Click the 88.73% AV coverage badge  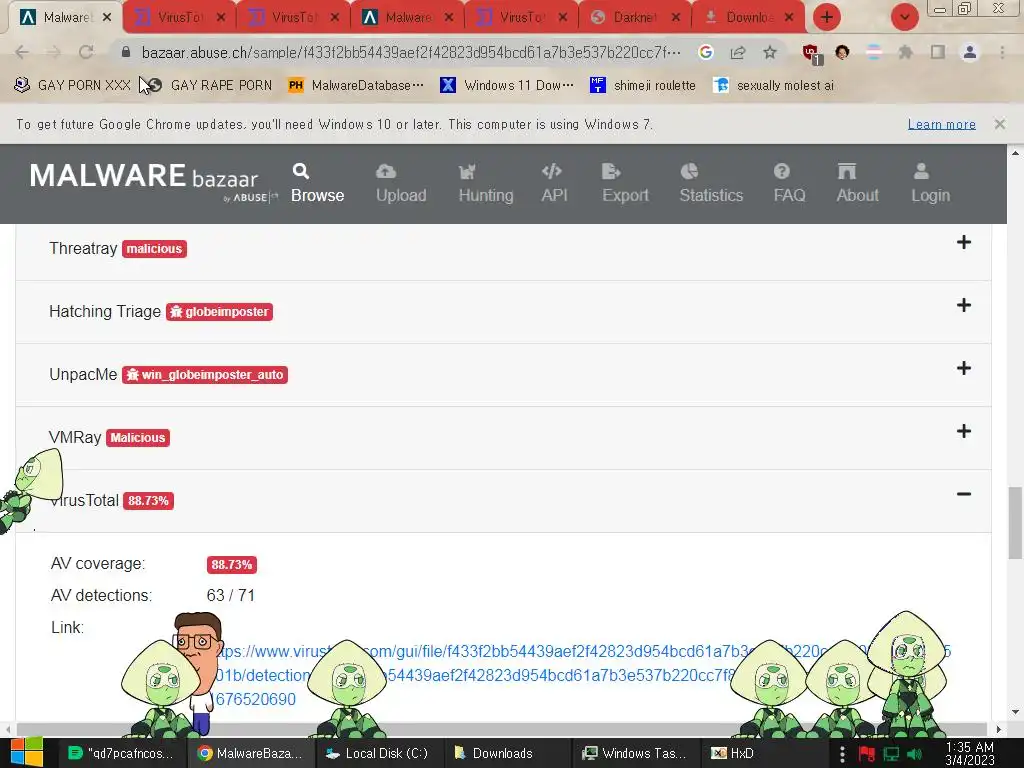[232, 565]
